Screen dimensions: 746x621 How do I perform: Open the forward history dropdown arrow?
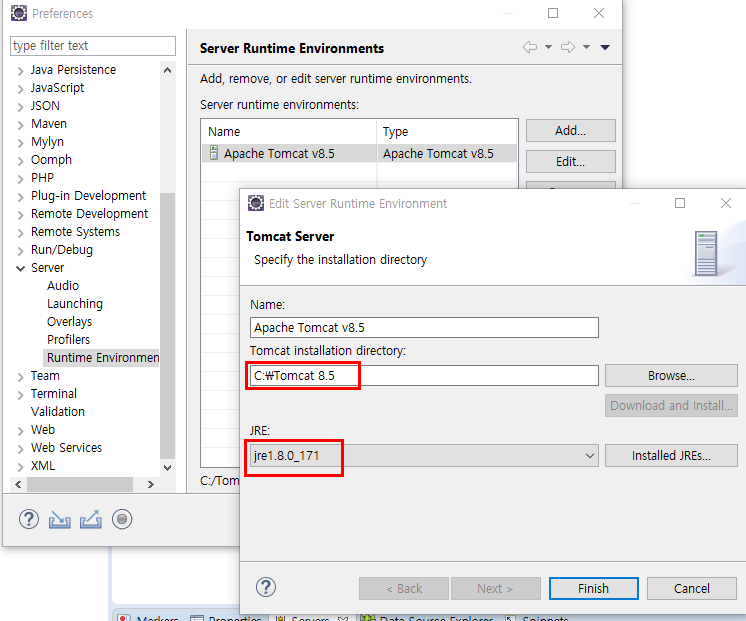(587, 47)
